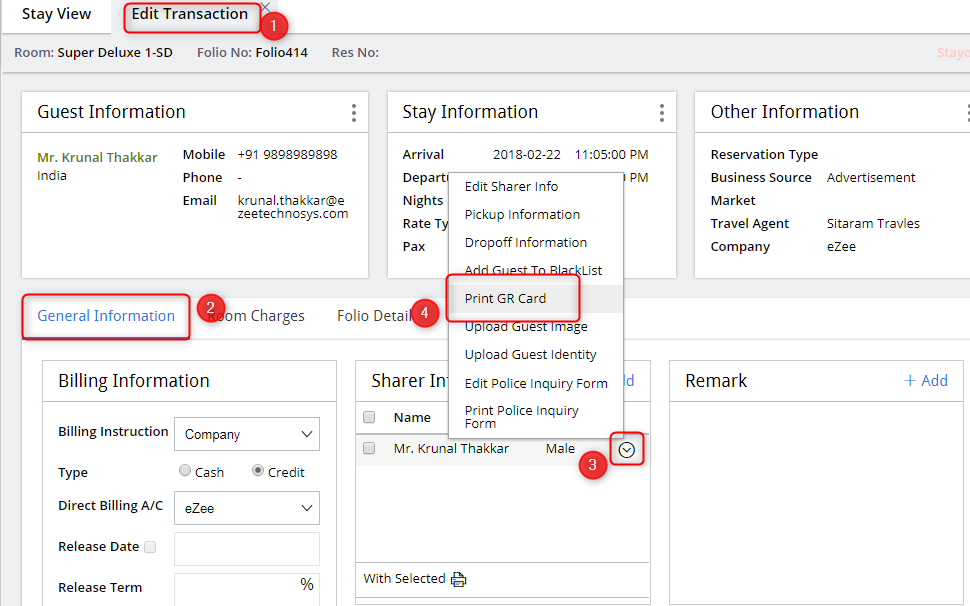The height and width of the screenshot is (606, 970).
Task: Close the Edit Transaction tab
Action: coord(265,7)
